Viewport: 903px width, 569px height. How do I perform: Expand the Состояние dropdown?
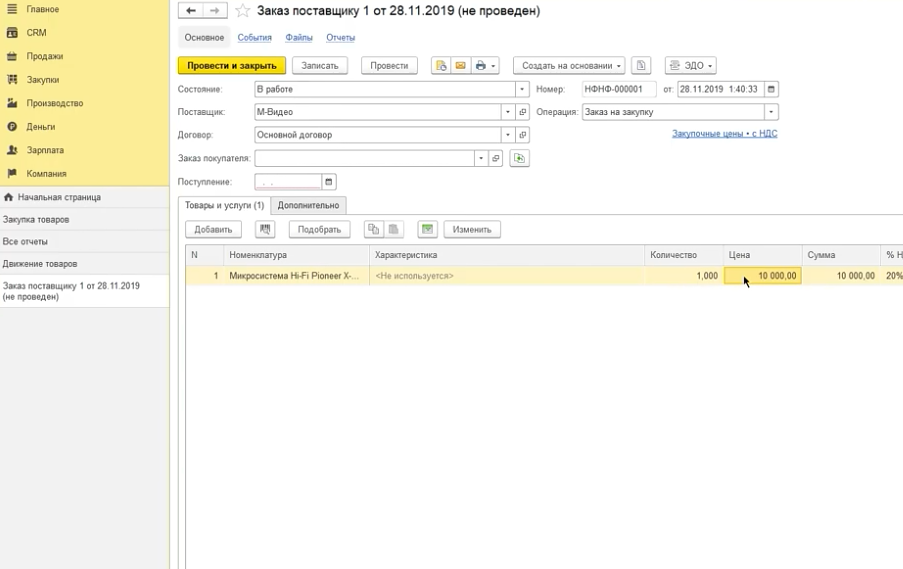click(522, 90)
